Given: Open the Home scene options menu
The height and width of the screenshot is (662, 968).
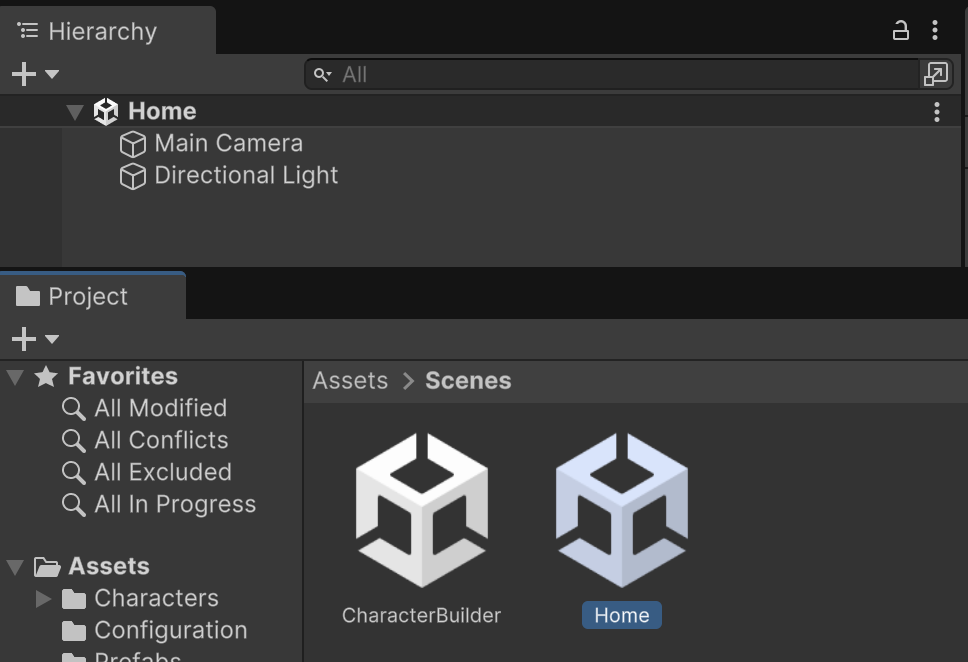Looking at the screenshot, I should pyautogui.click(x=936, y=112).
